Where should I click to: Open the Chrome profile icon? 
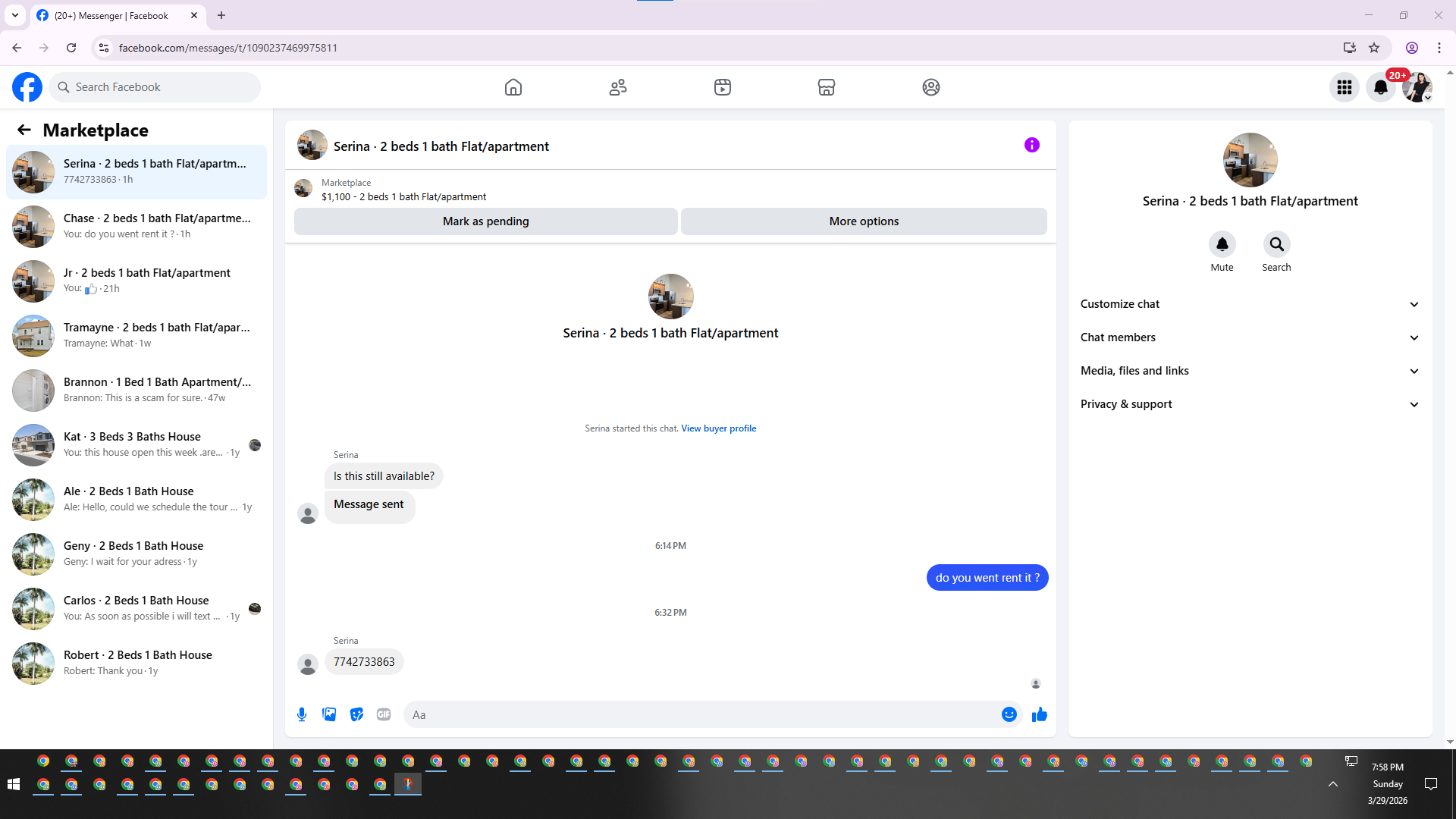[1412, 48]
